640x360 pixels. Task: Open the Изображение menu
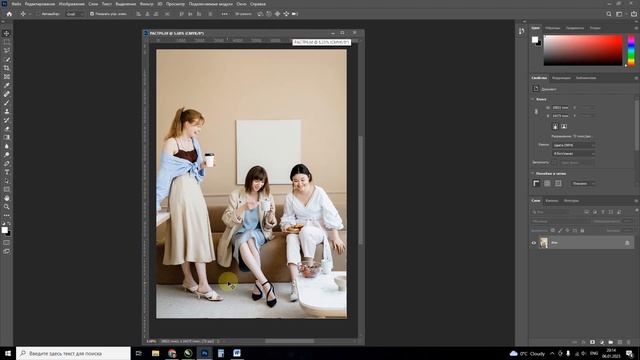click(x=72, y=4)
